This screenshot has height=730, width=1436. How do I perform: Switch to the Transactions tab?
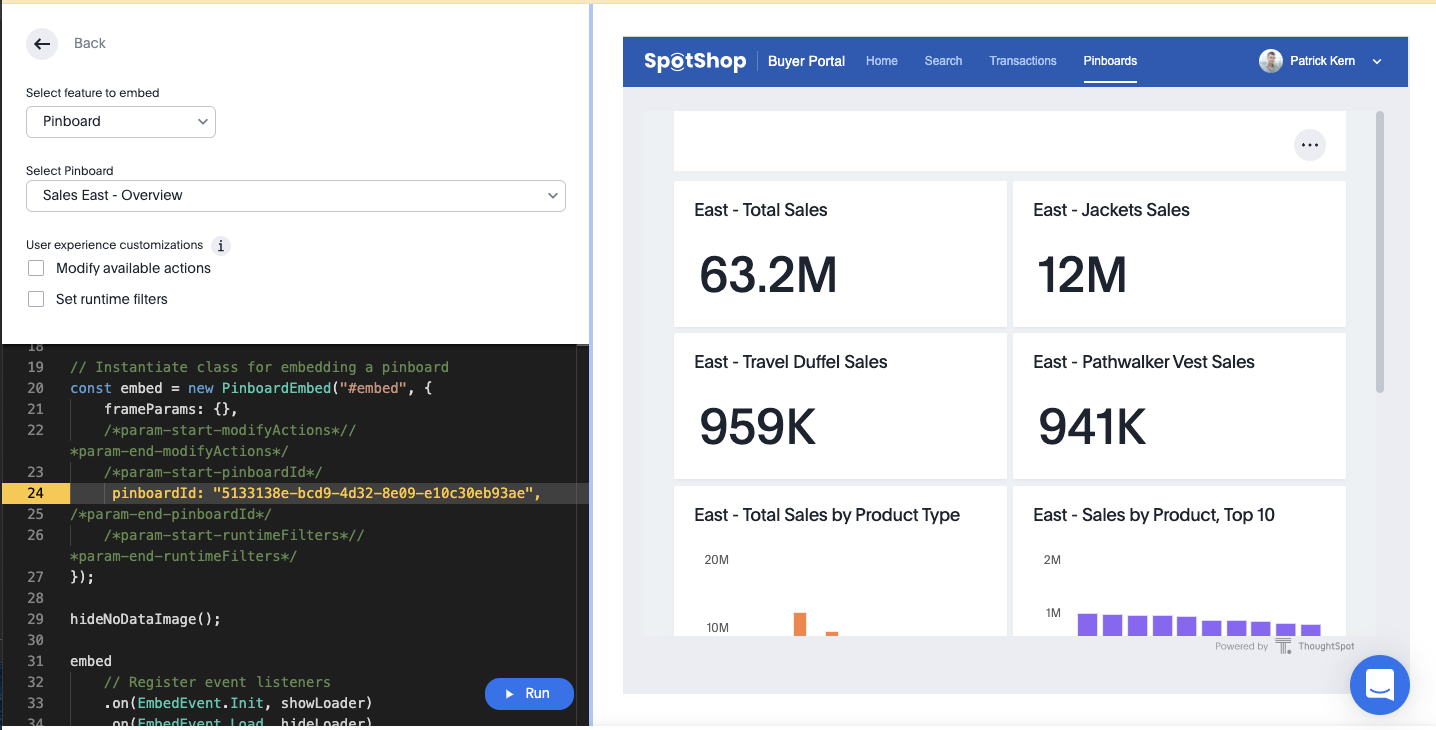pyautogui.click(x=1022, y=61)
